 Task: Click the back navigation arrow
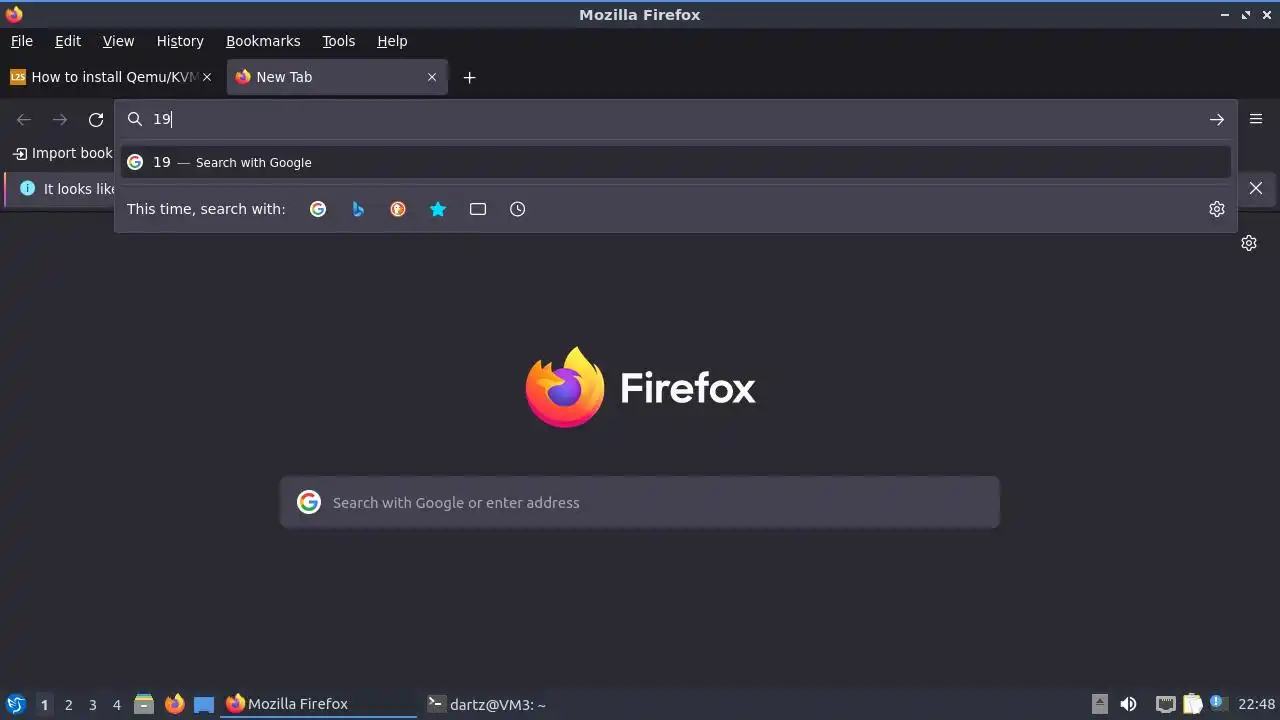pos(24,120)
